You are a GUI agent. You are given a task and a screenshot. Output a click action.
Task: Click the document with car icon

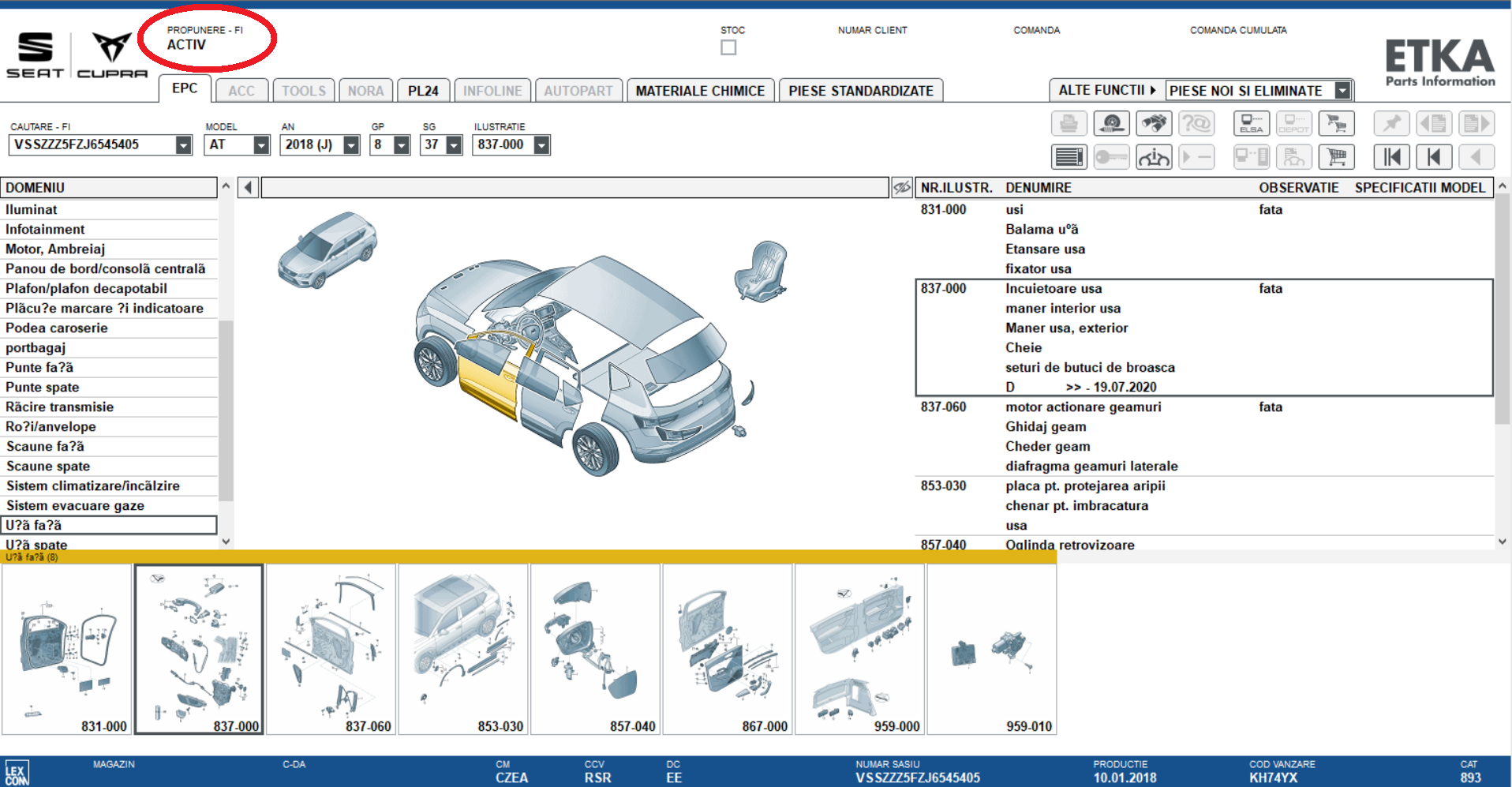[x=1294, y=157]
